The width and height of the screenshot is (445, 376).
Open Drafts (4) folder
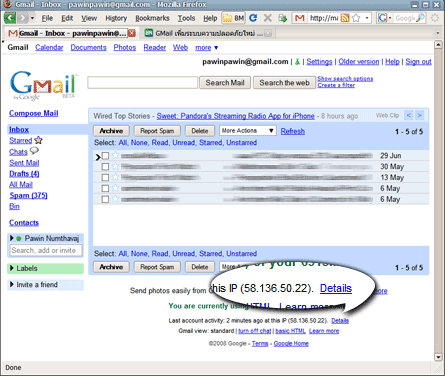pos(24,174)
